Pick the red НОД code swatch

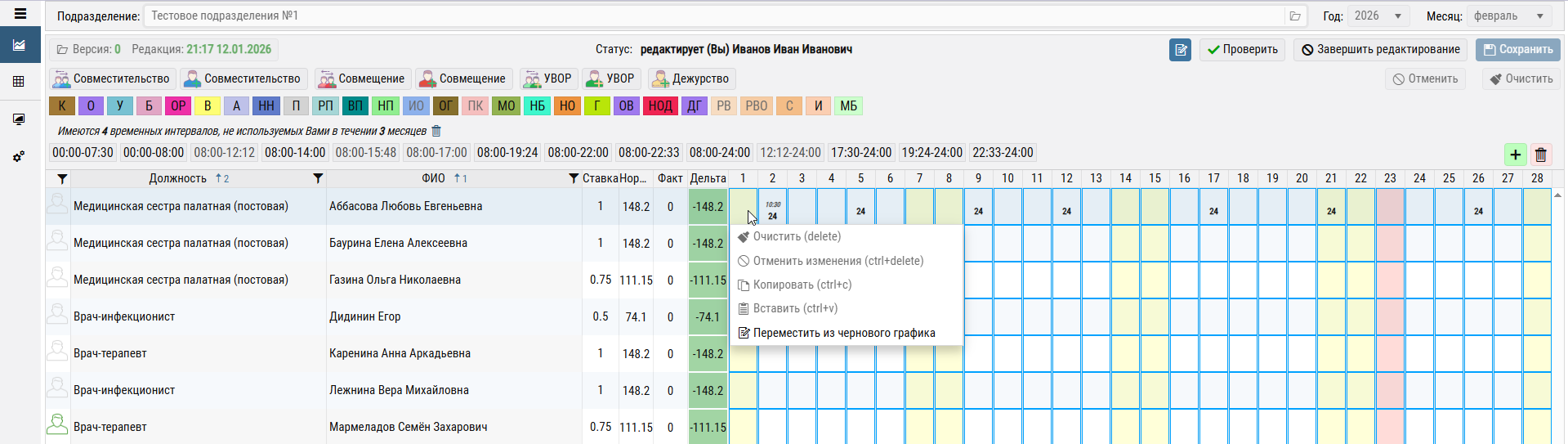coord(660,105)
